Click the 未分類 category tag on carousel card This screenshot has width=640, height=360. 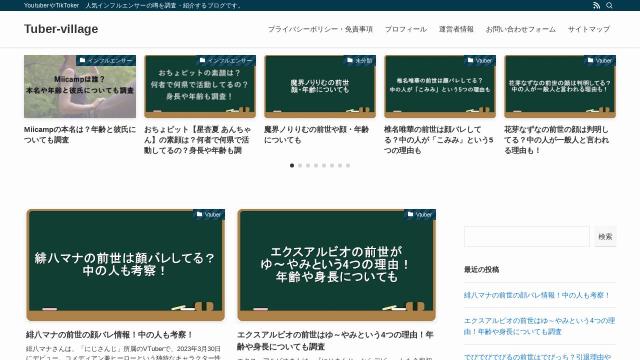point(360,60)
